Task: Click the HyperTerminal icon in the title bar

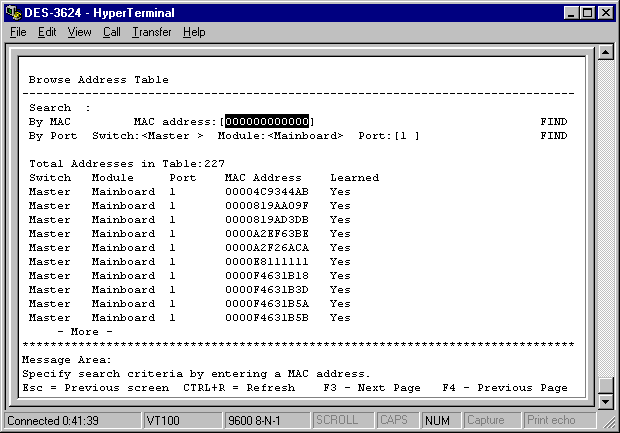Action: 13,12
